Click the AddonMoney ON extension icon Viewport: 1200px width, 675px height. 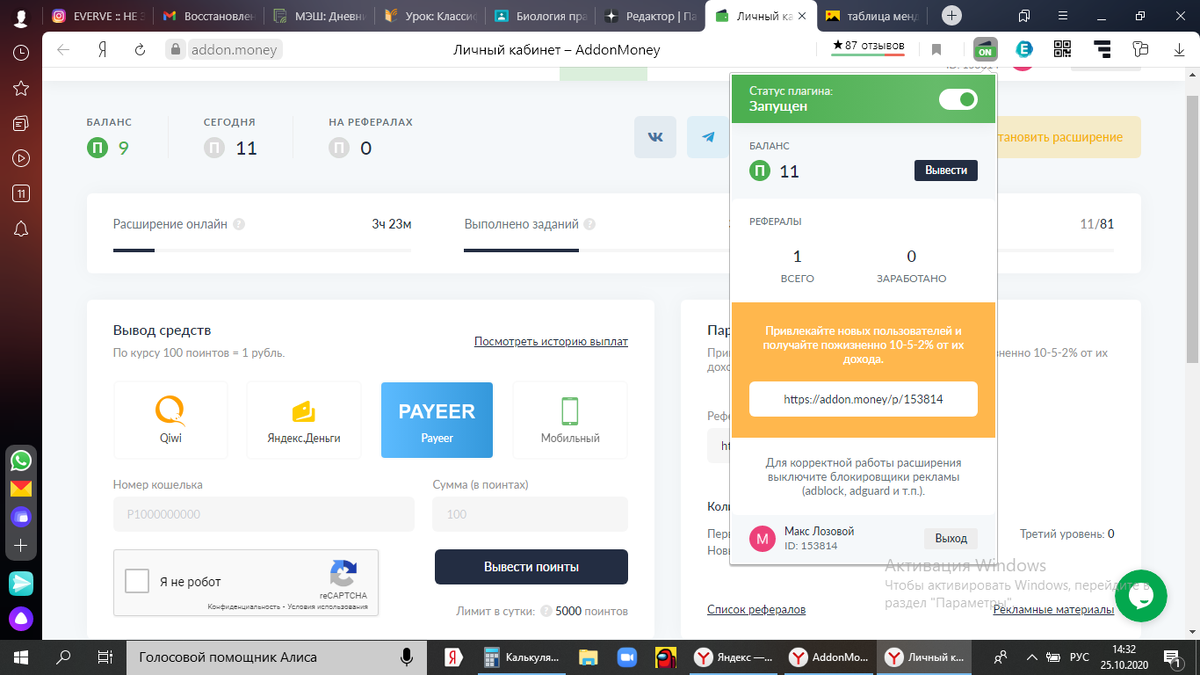[985, 49]
